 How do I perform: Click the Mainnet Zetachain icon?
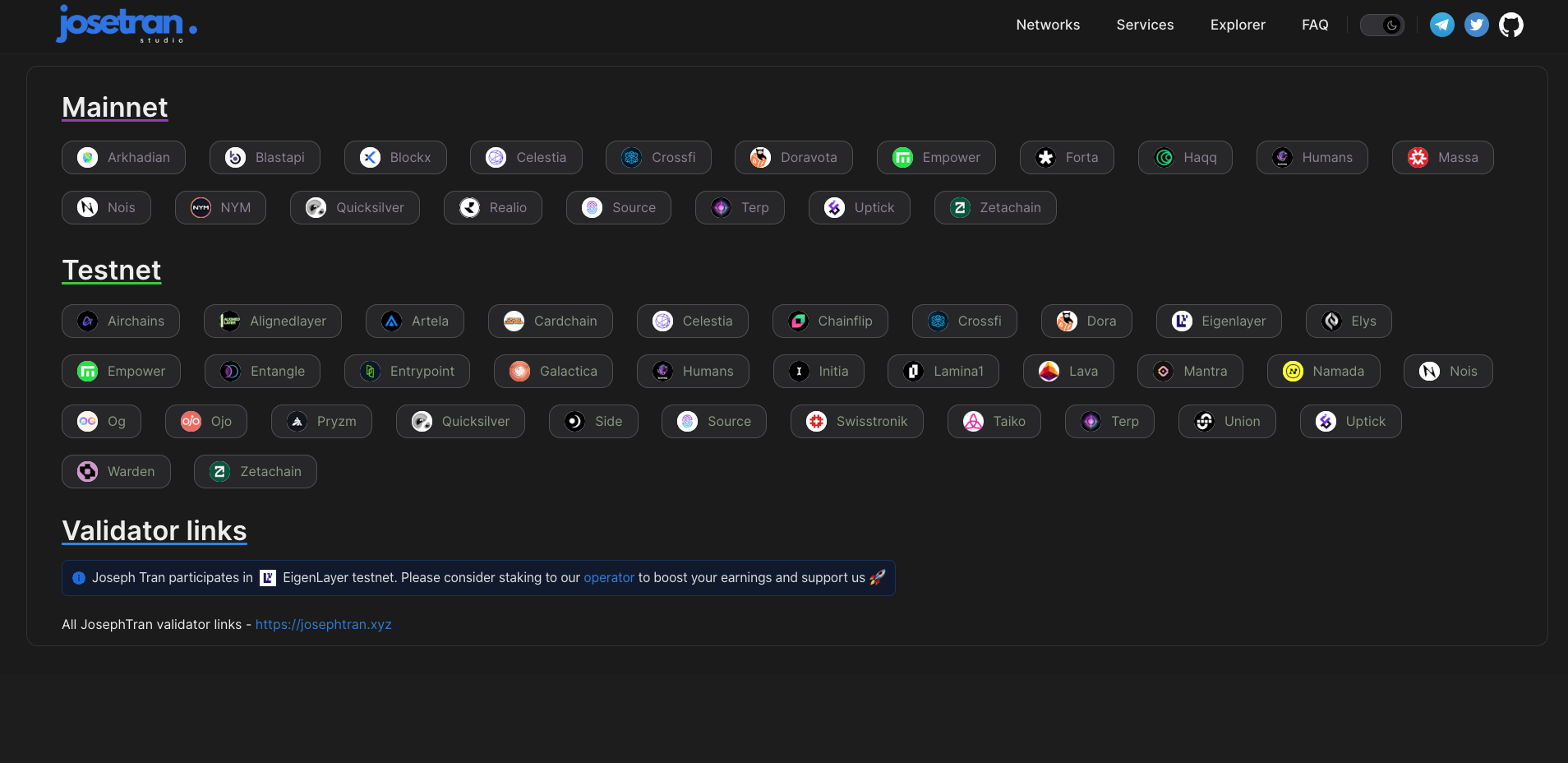(960, 207)
